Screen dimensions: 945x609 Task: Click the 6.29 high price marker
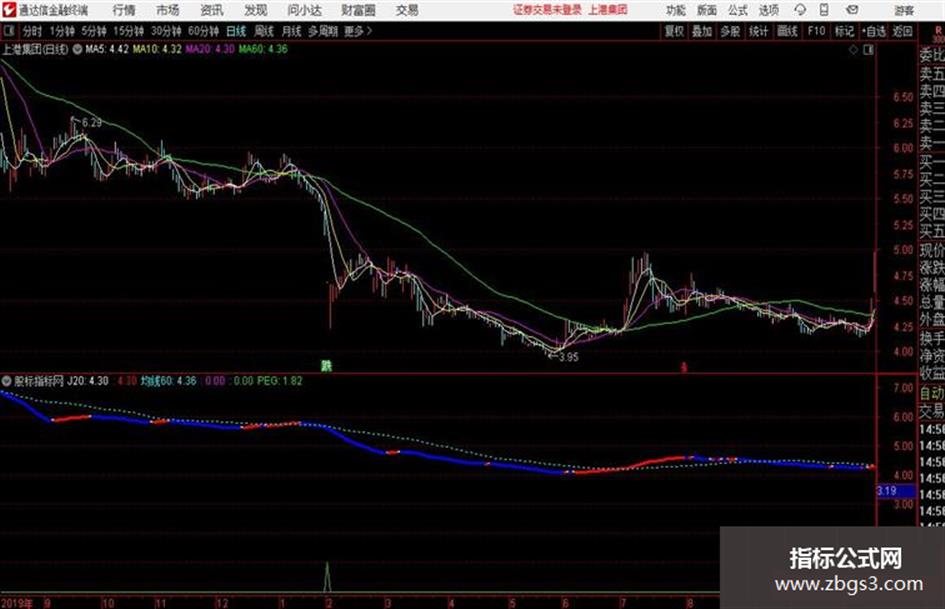click(92, 122)
